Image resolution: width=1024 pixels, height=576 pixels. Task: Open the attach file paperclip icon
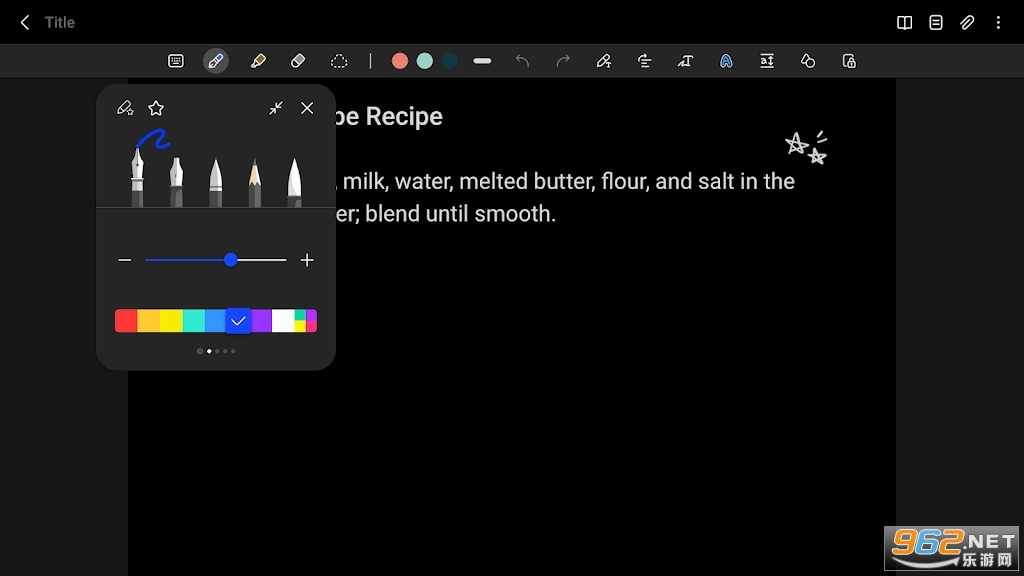[967, 22]
